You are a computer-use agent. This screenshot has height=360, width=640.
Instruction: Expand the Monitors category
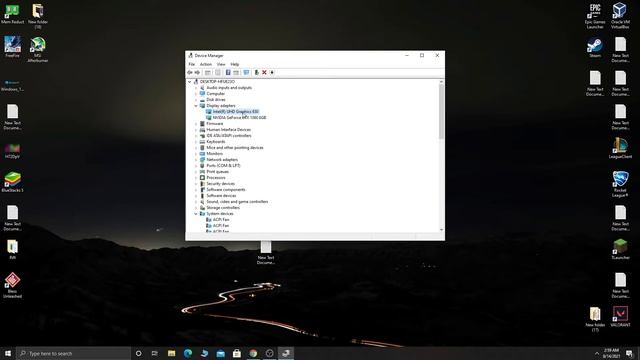coord(196,153)
